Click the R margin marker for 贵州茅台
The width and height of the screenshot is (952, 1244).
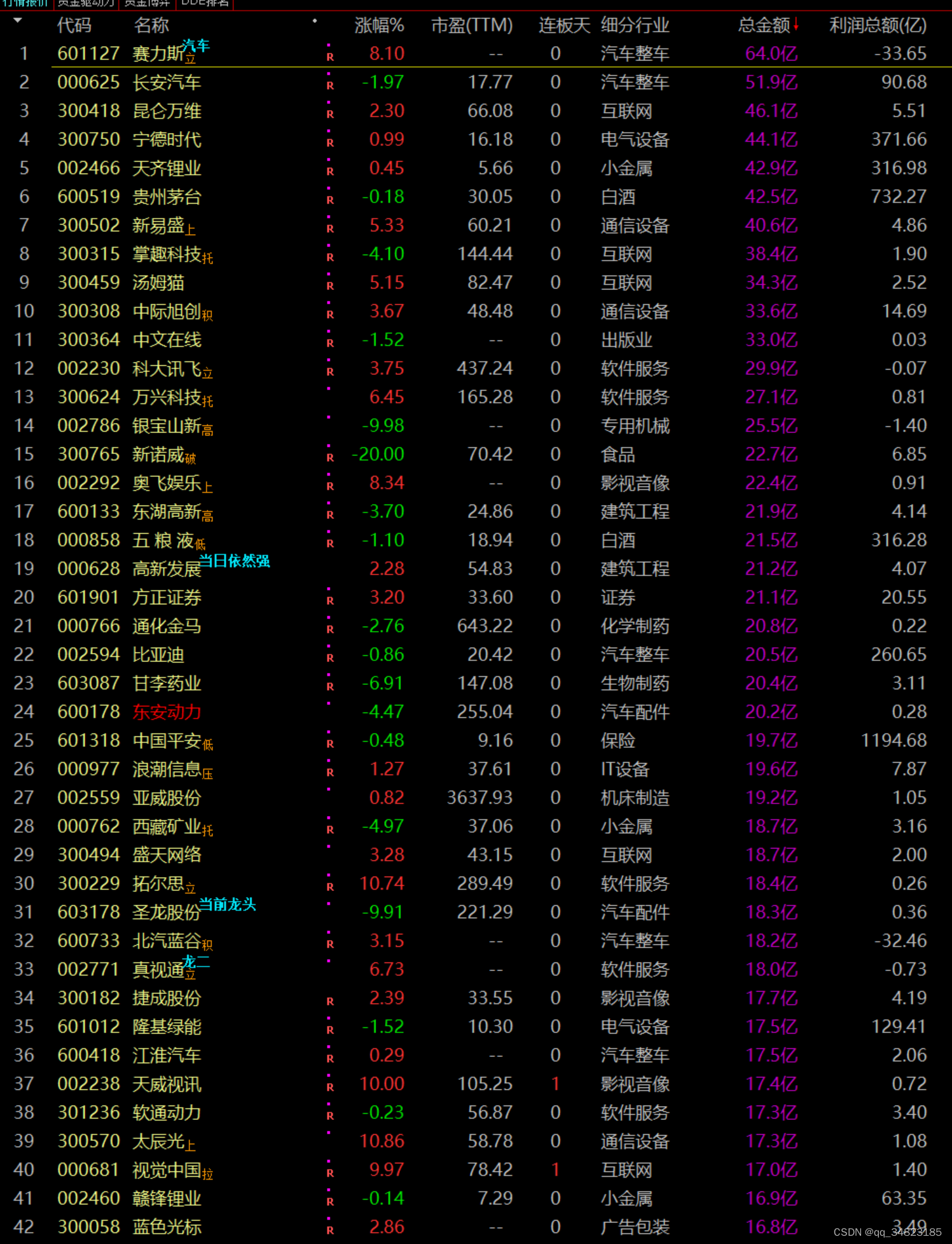pos(330,200)
